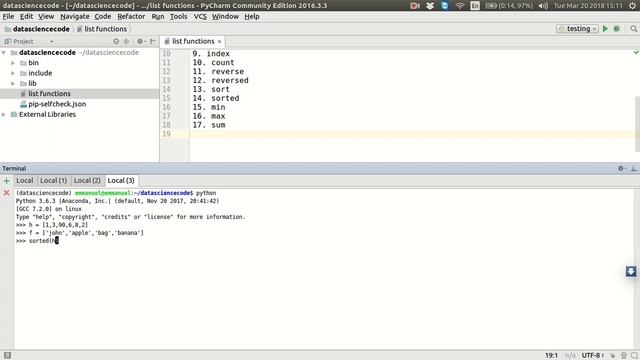Open the Refactor menu
The image size is (640, 360).
click(x=131, y=16)
